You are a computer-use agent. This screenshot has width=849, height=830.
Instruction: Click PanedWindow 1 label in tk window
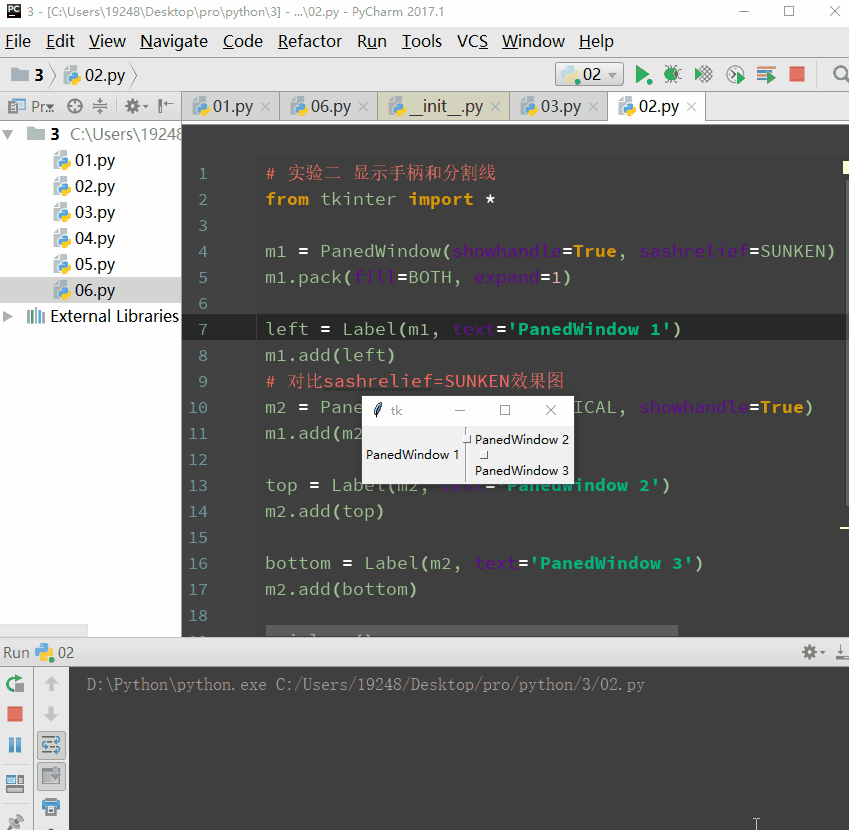click(x=413, y=455)
